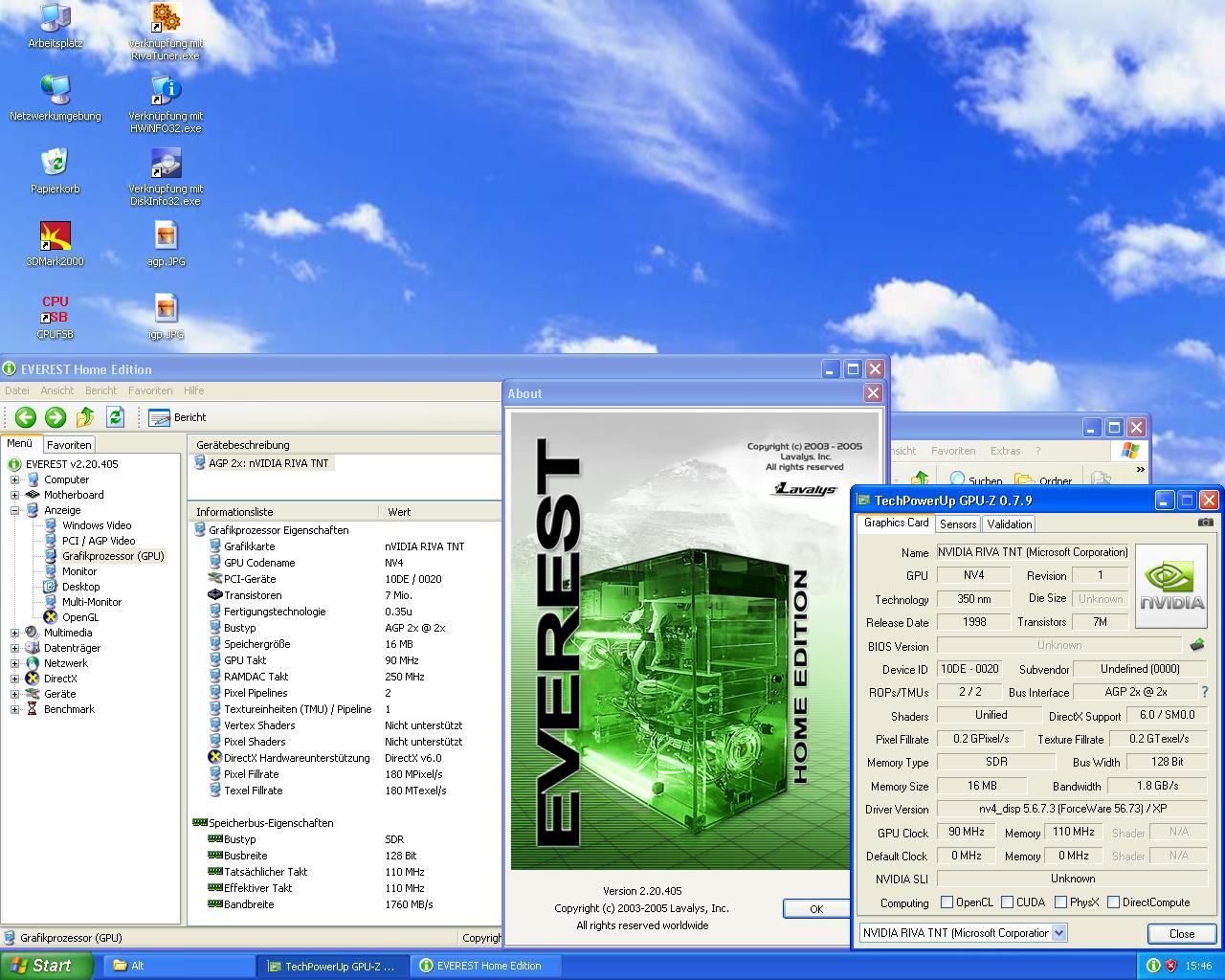Click the Close button in GPU-Z
The image size is (1225, 980).
point(1182,934)
